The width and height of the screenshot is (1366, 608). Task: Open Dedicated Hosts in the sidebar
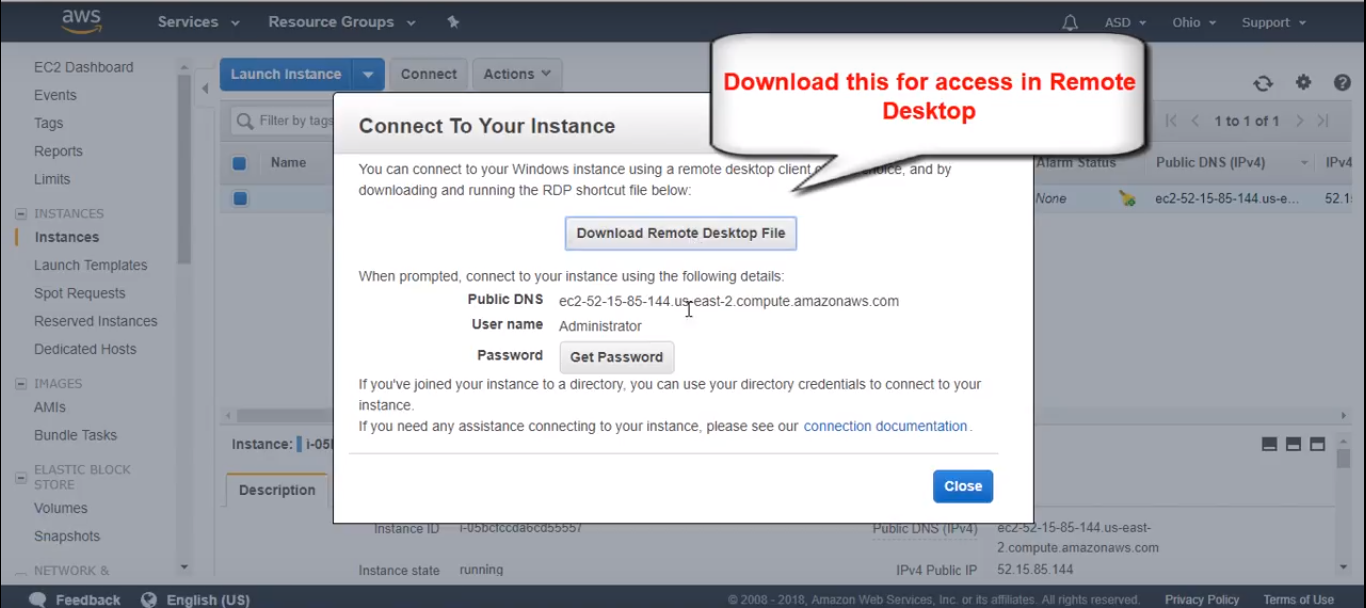(85, 349)
